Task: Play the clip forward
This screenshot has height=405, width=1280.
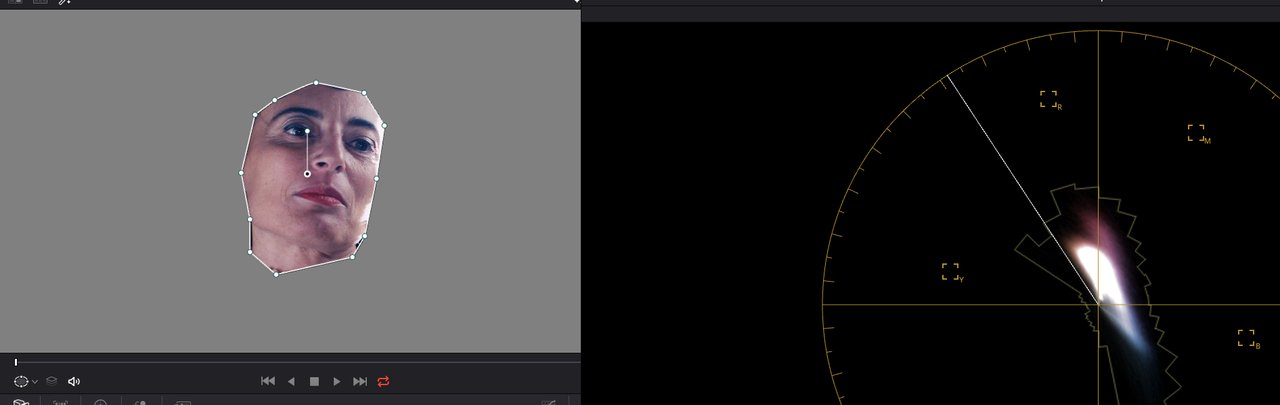Action: [337, 381]
